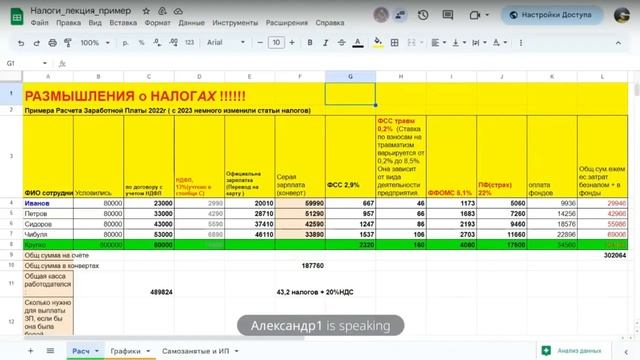
Task: Open the Вставка menu
Action: 123,23
